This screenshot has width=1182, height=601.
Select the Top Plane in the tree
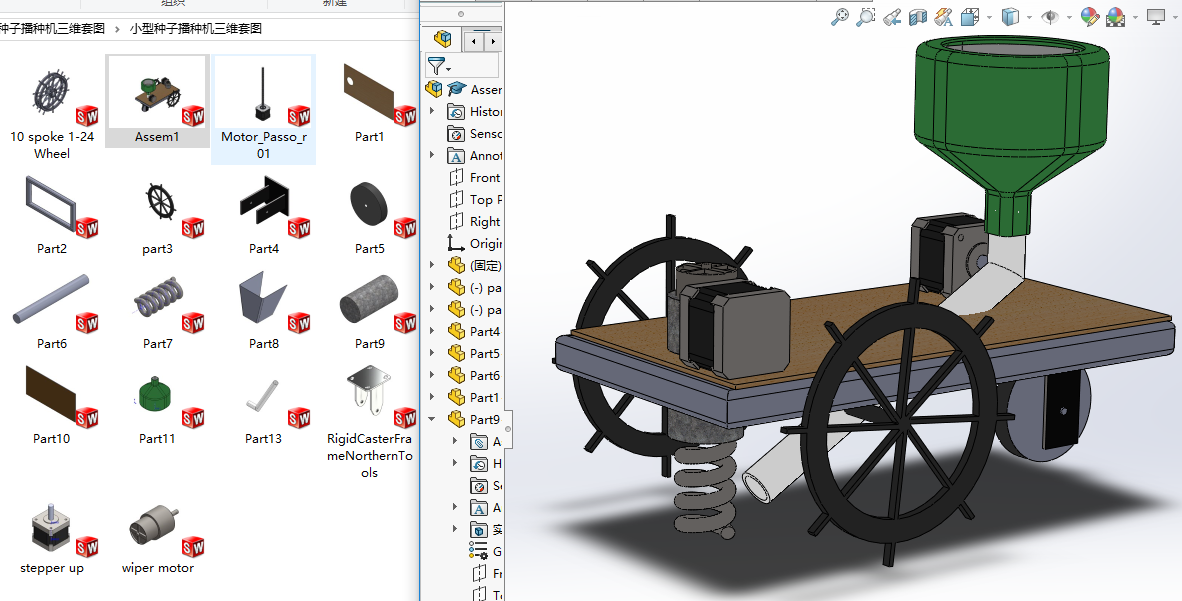click(475, 199)
